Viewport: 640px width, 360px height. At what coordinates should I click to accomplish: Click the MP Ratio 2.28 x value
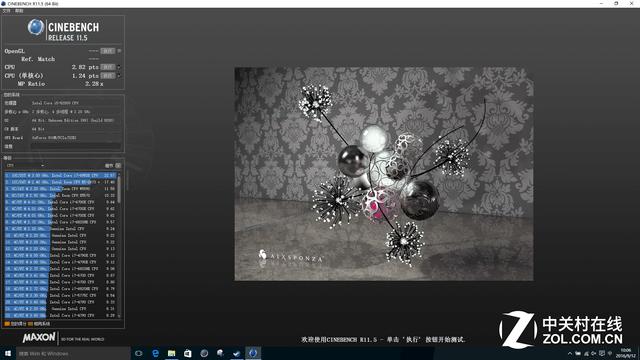pos(94,84)
